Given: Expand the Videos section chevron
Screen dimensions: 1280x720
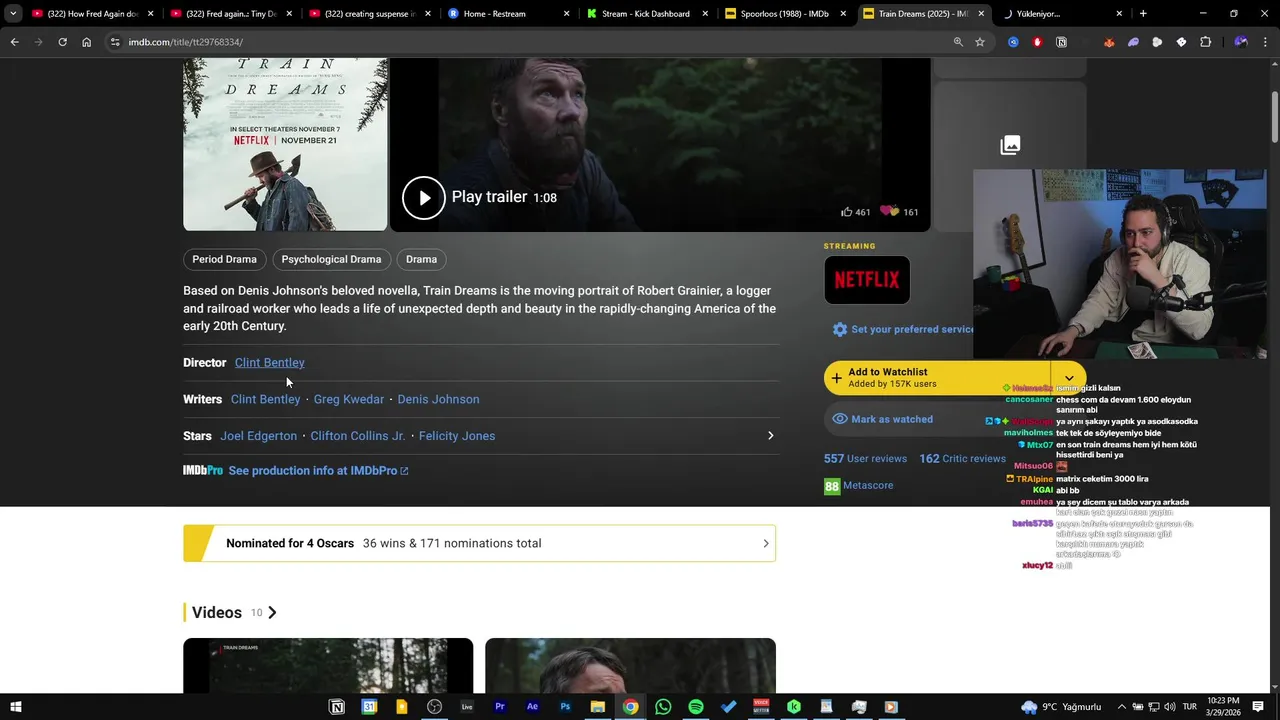Looking at the screenshot, I should (272, 613).
